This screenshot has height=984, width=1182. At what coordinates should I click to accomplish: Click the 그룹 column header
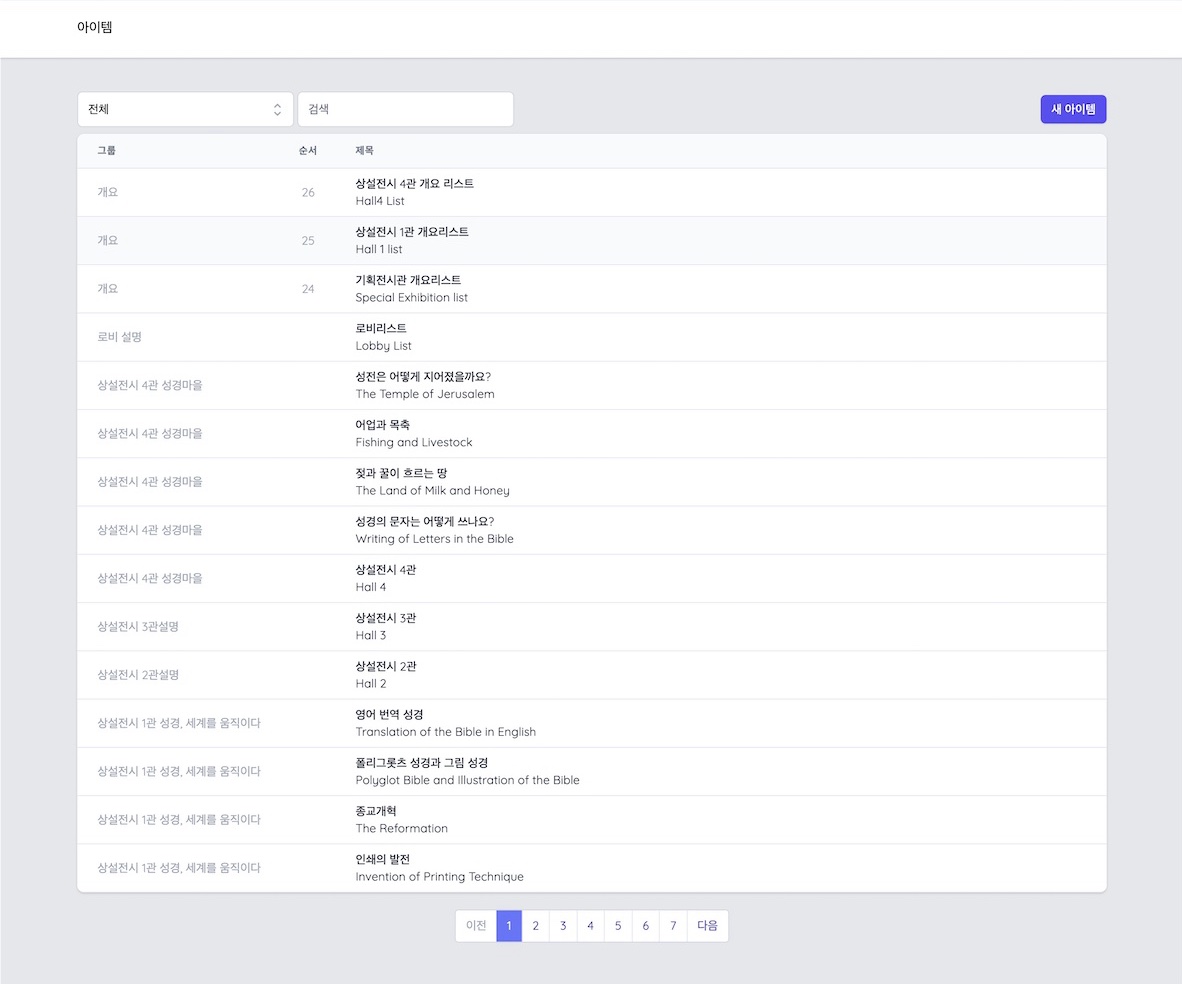point(106,150)
